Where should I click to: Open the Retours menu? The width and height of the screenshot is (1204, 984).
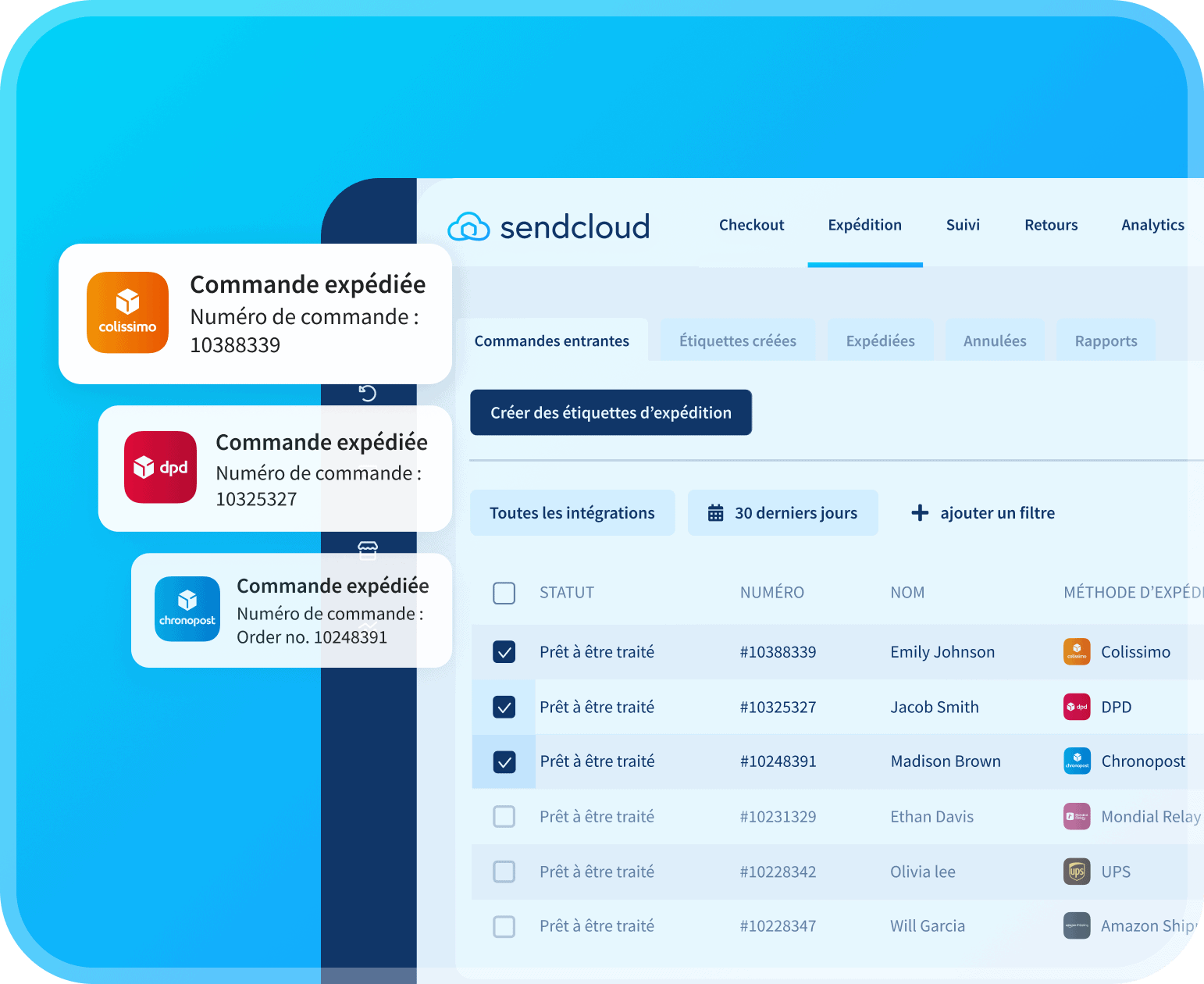1051,225
